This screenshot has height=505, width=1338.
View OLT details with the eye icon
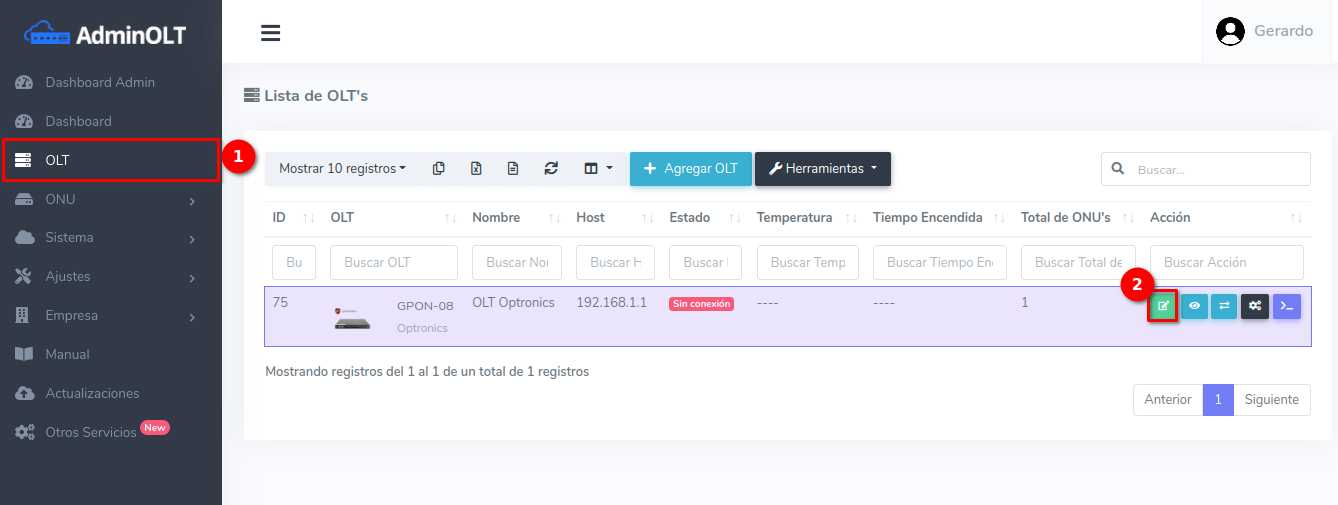pos(1194,306)
